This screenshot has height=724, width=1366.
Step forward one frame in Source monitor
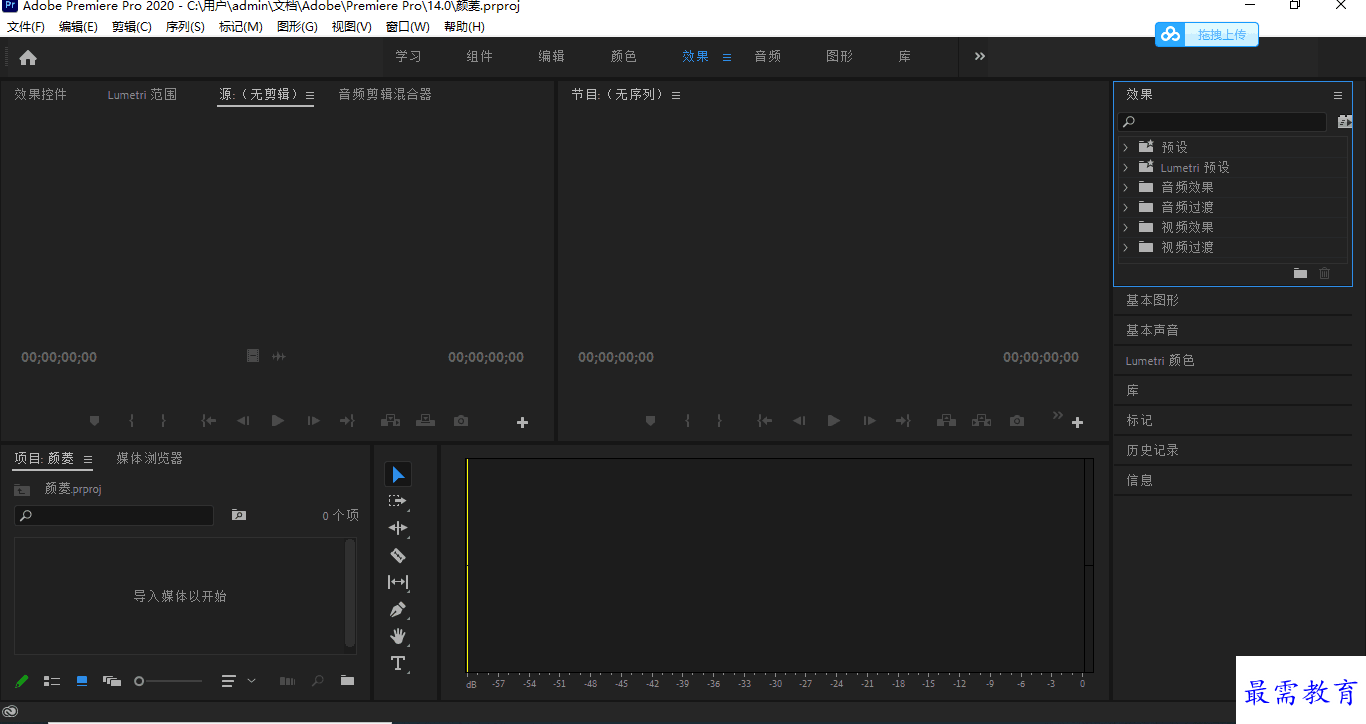click(x=313, y=421)
